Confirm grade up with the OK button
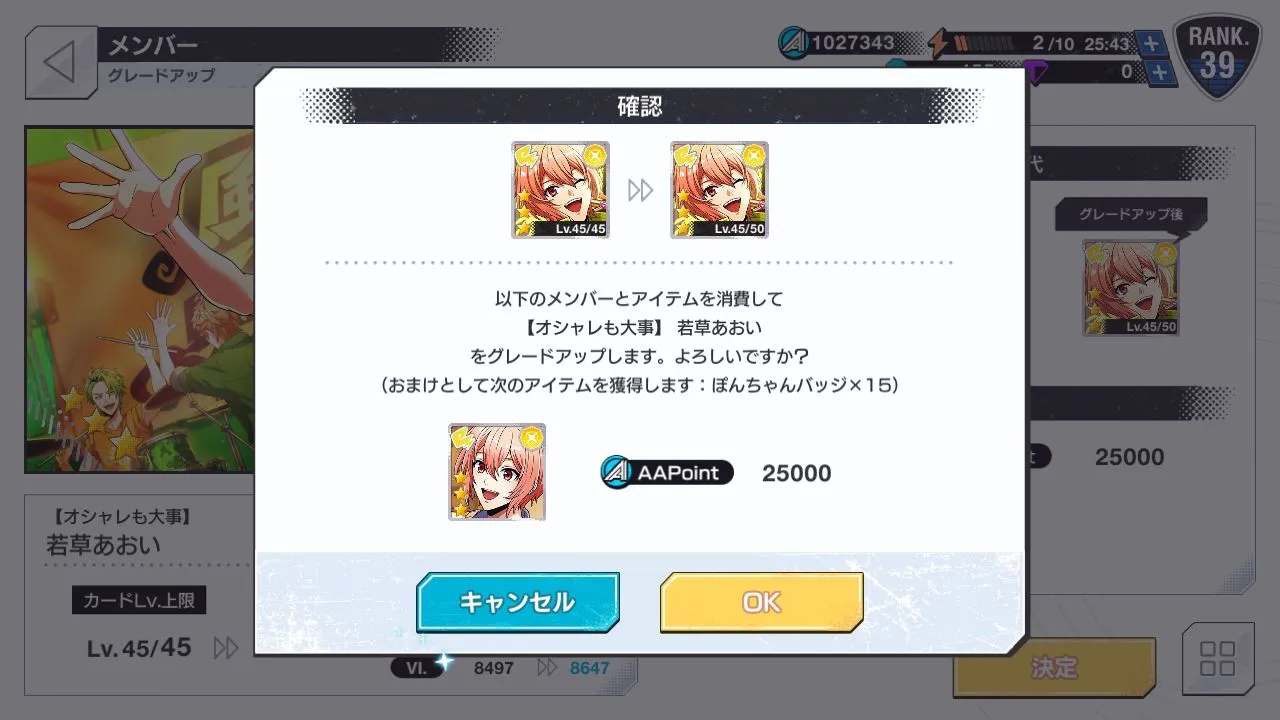 (761, 602)
